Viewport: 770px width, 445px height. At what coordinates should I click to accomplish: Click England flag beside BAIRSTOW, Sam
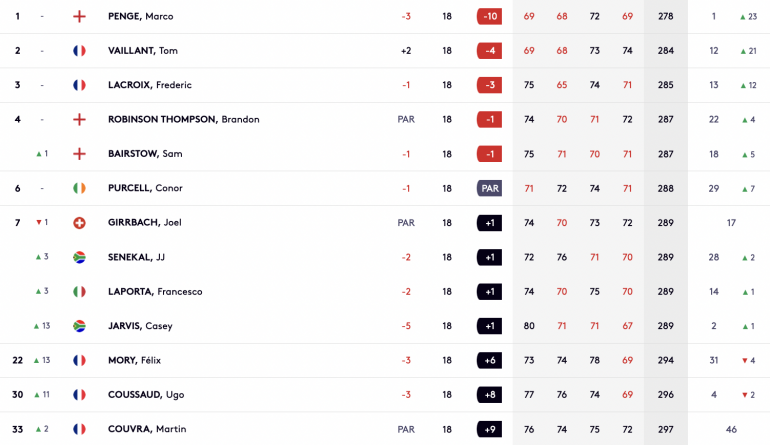(x=79, y=154)
